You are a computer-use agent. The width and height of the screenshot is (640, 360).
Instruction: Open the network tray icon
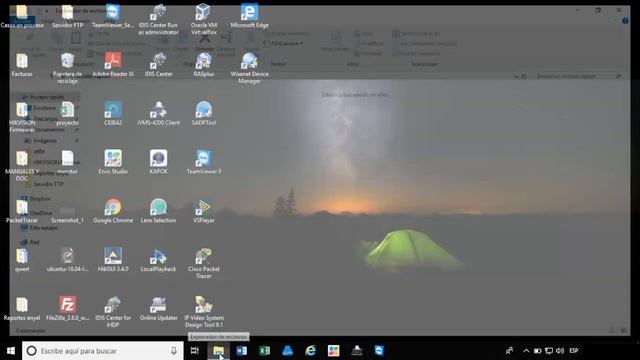click(549, 351)
